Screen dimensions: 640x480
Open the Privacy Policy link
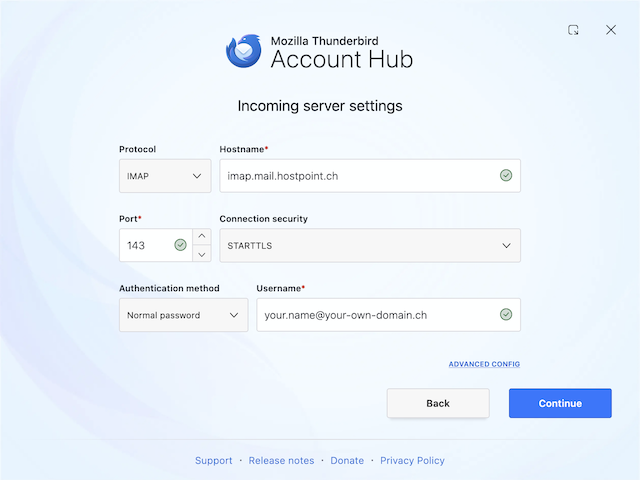(x=412, y=460)
